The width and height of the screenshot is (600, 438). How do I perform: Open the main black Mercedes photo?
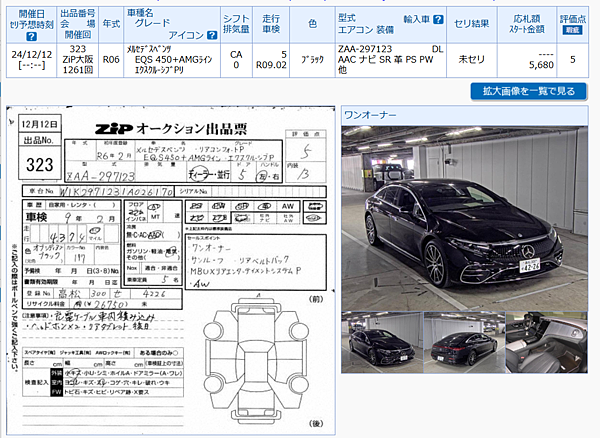[x=465, y=218]
